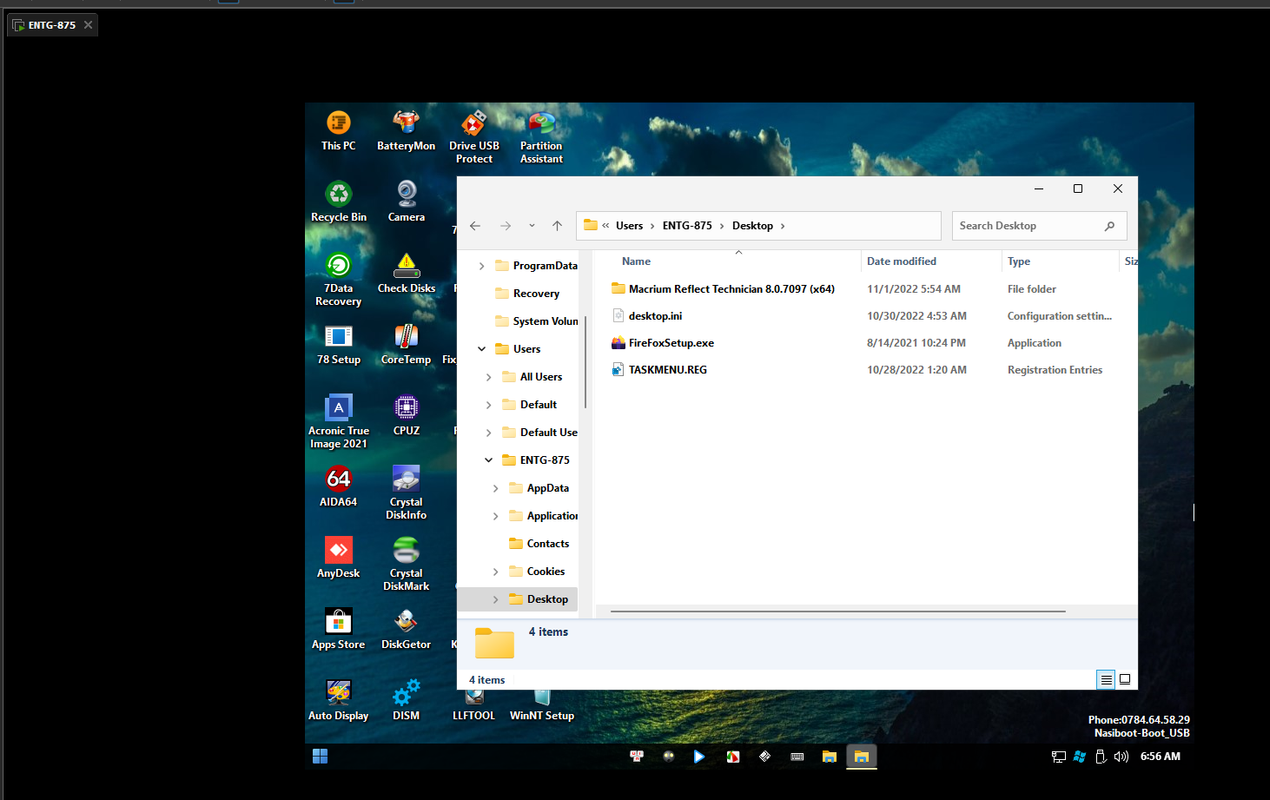Viewport: 1270px width, 800px height.
Task: Select FireFoxSetup.exe in file list
Action: (x=662, y=343)
